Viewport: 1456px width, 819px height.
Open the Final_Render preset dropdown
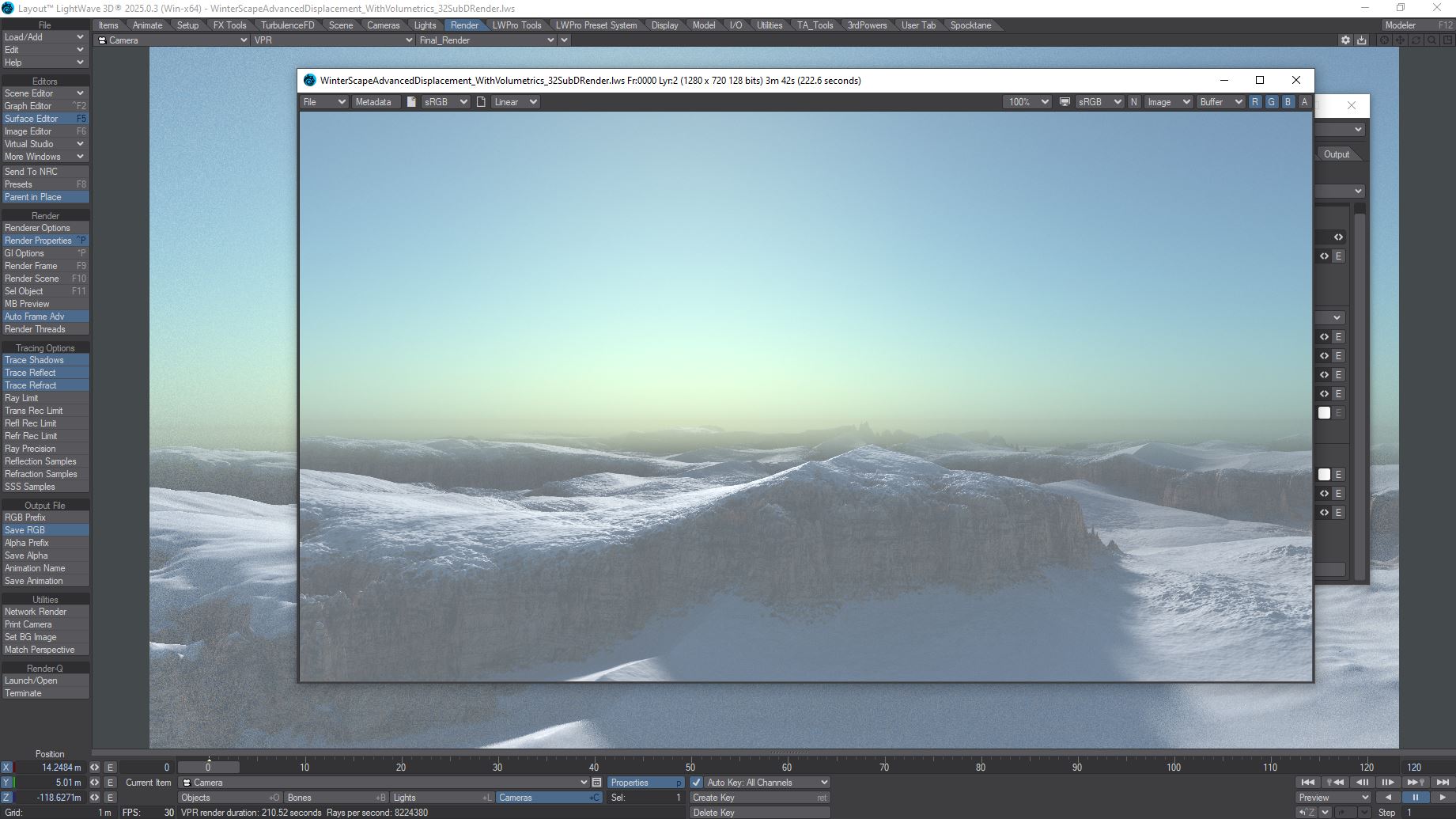click(486, 40)
